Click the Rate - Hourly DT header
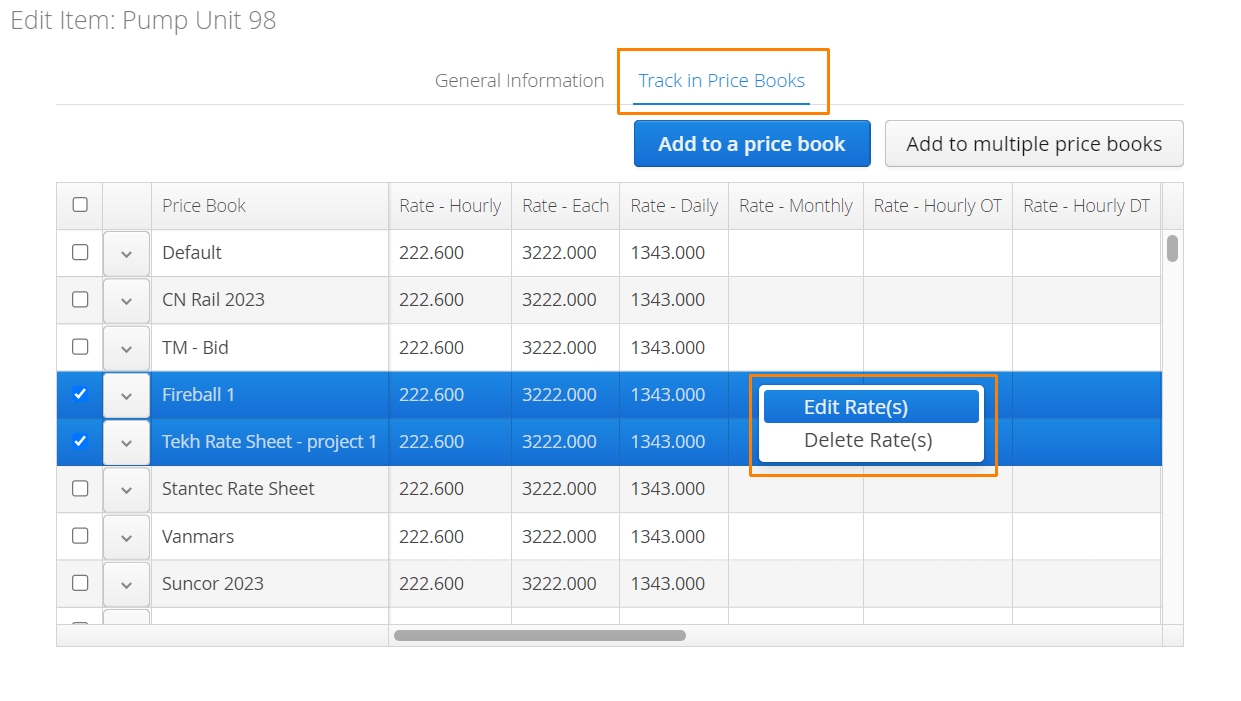The width and height of the screenshot is (1241, 701). point(1087,206)
